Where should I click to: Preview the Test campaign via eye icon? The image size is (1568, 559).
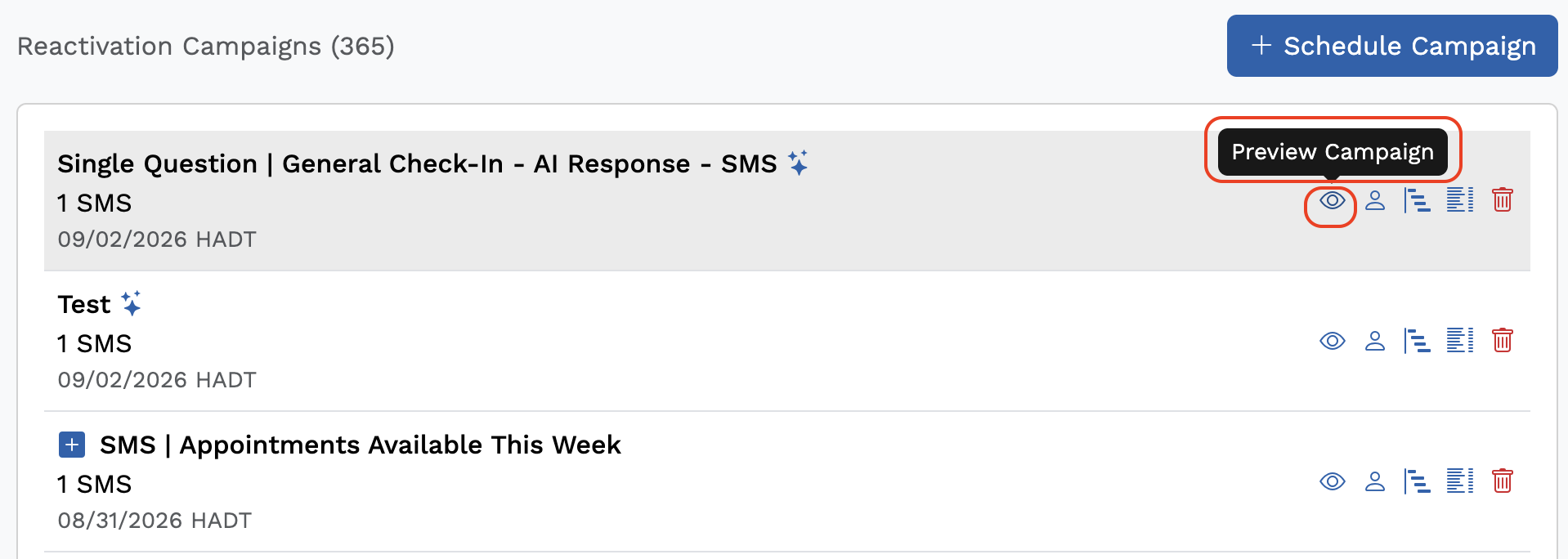coord(1332,341)
